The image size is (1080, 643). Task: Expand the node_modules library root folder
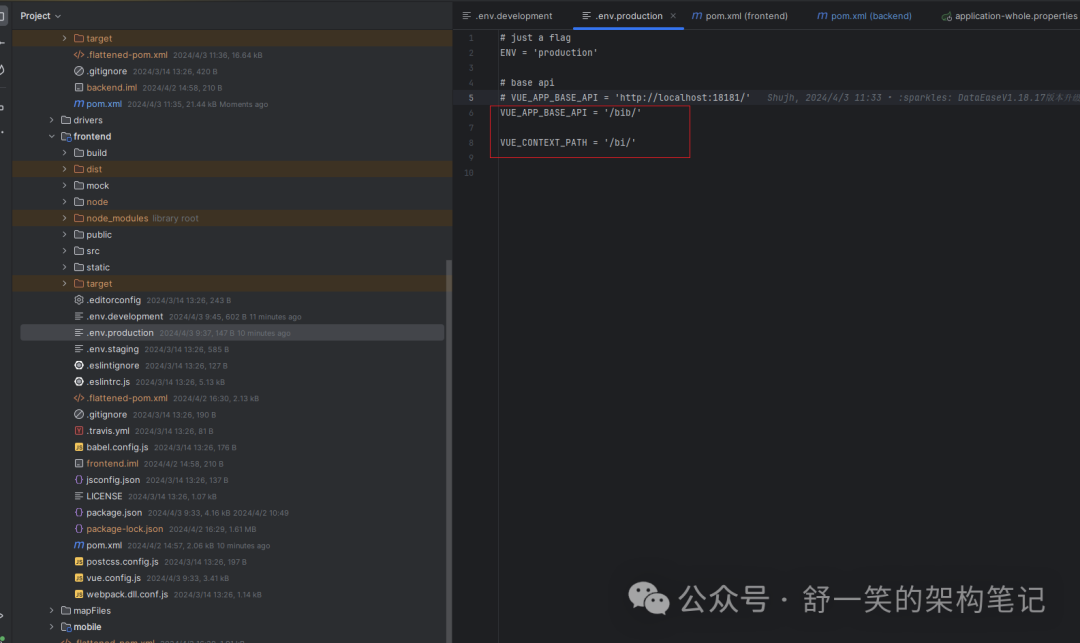click(65, 218)
